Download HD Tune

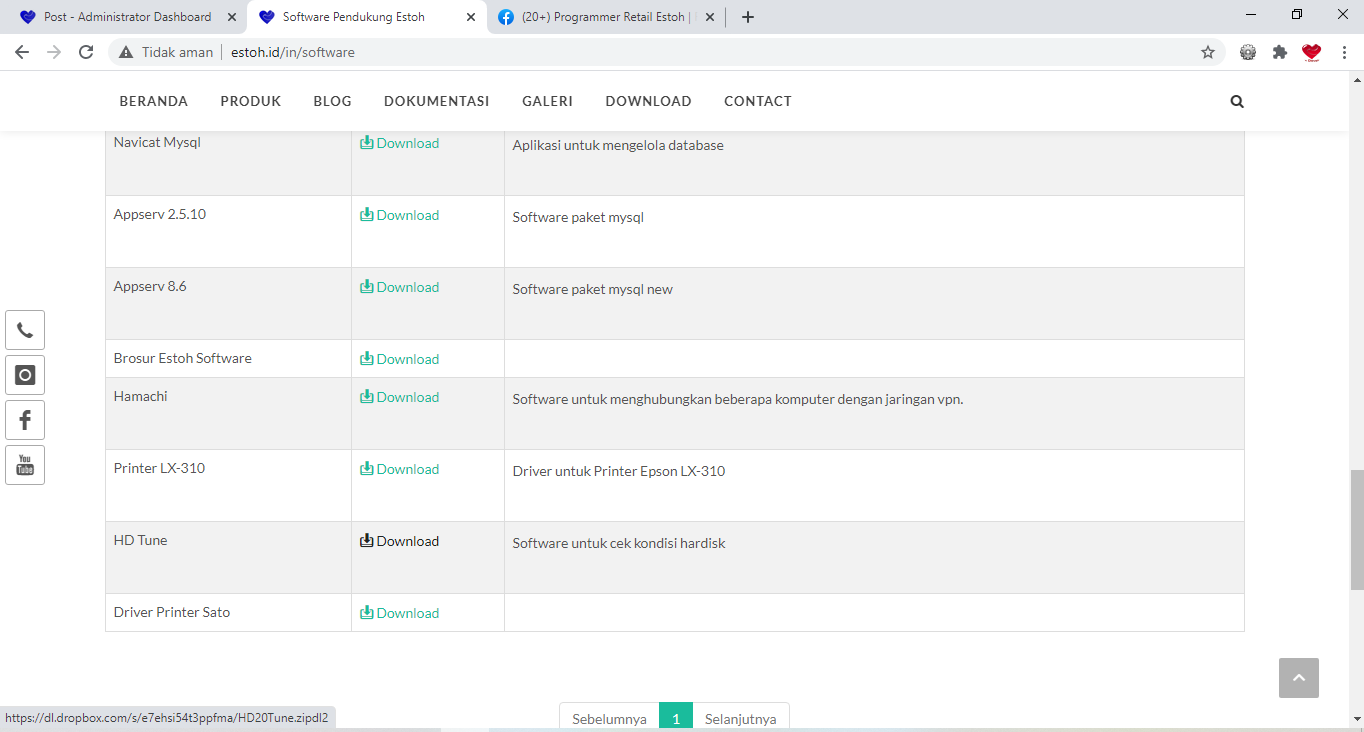coord(400,541)
